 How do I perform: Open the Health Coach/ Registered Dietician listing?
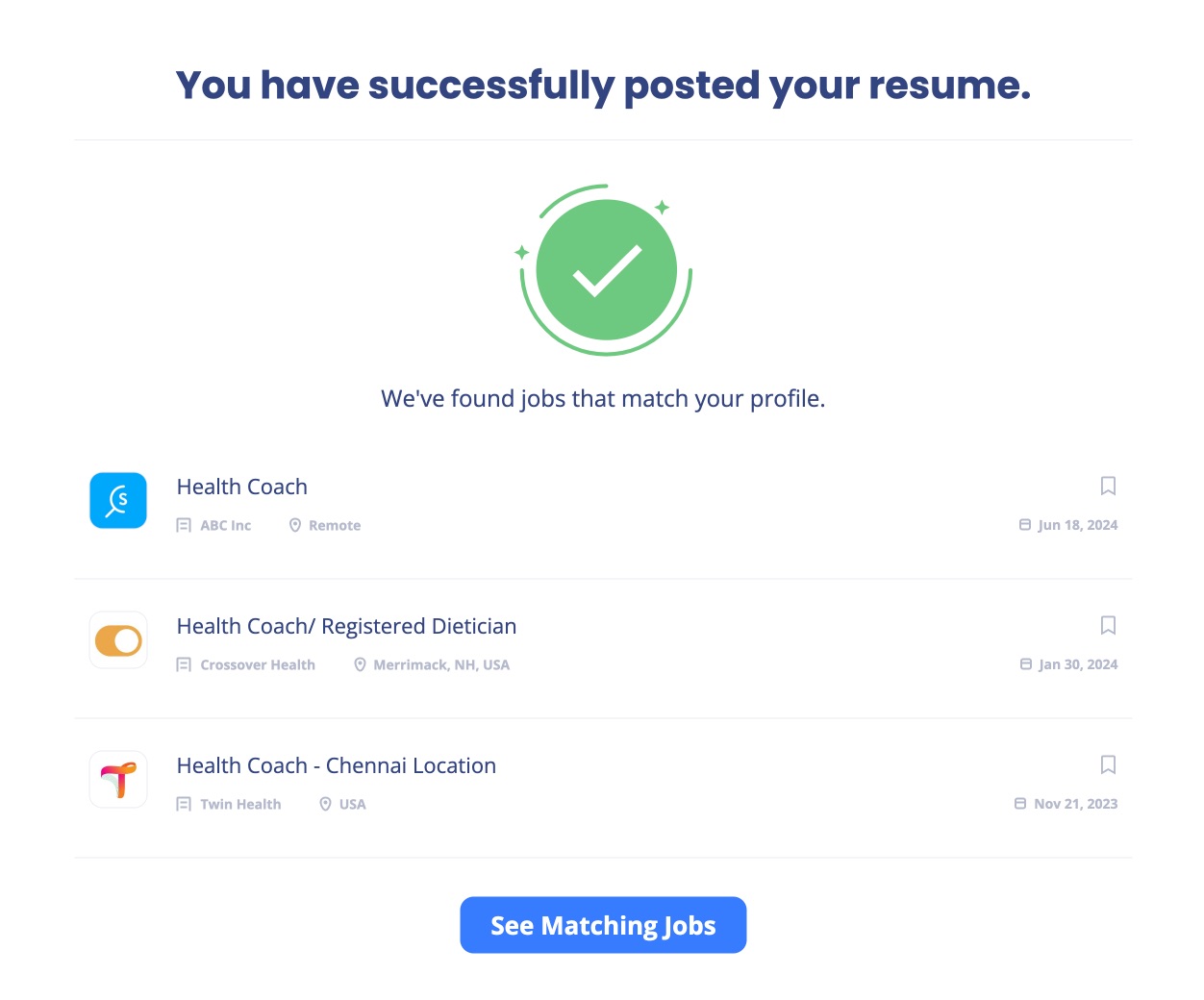[347, 626]
